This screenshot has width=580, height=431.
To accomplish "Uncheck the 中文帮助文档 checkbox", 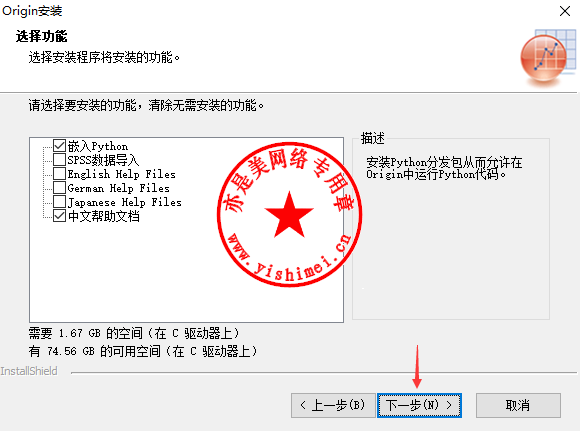I will (x=59, y=216).
